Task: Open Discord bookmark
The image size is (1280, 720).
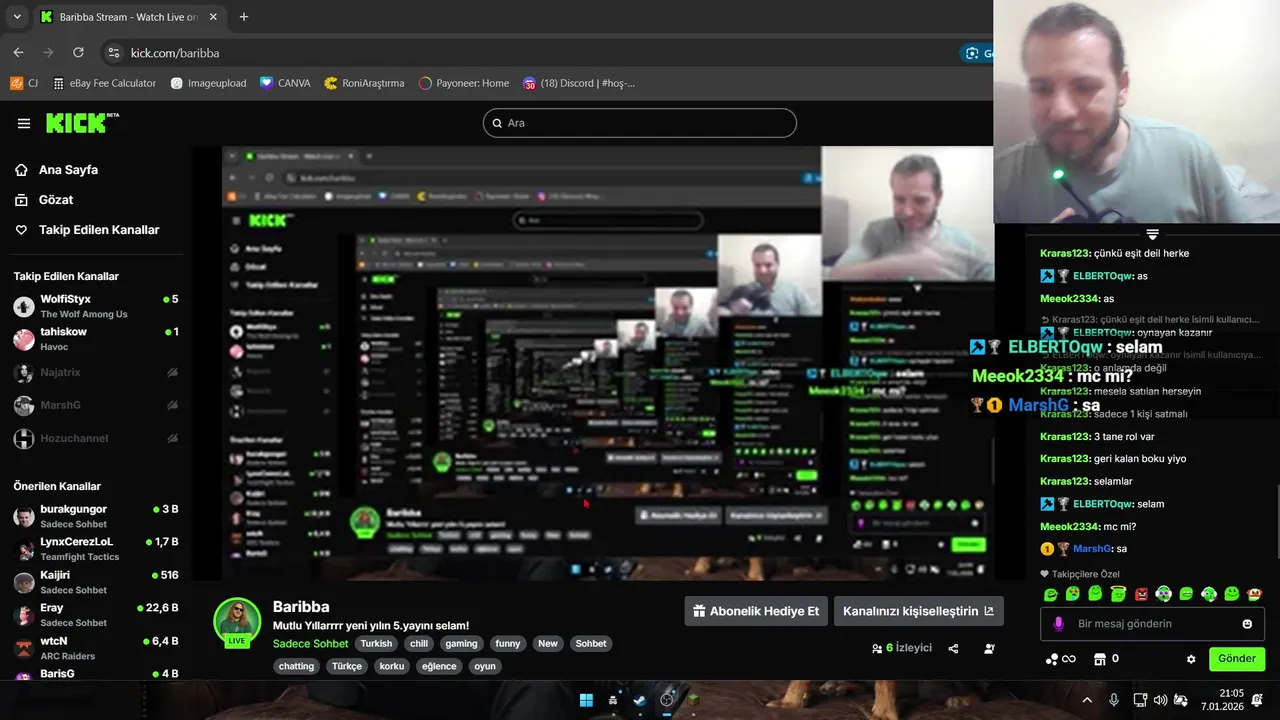Action: [578, 83]
